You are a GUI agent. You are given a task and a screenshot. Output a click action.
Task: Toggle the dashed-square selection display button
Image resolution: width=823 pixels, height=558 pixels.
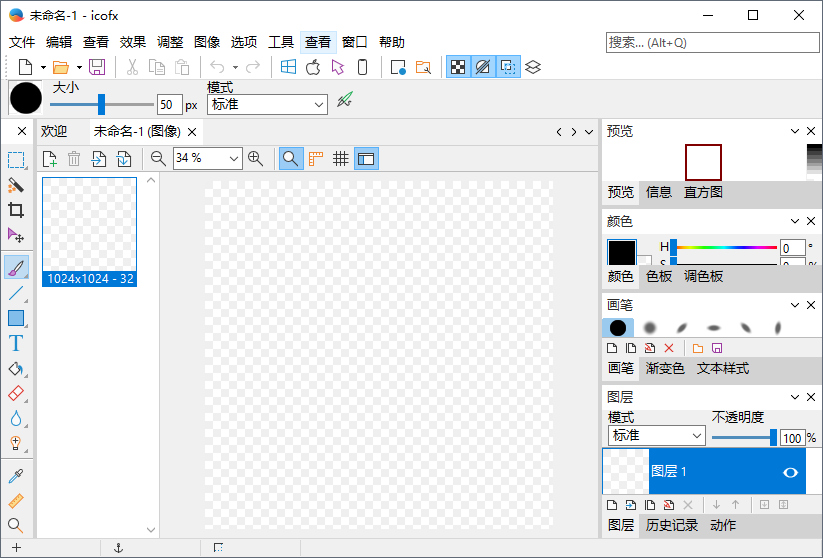point(508,67)
